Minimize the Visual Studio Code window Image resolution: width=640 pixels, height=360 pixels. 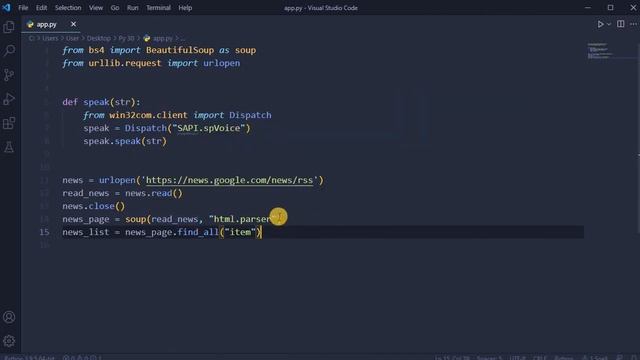[x=588, y=7]
